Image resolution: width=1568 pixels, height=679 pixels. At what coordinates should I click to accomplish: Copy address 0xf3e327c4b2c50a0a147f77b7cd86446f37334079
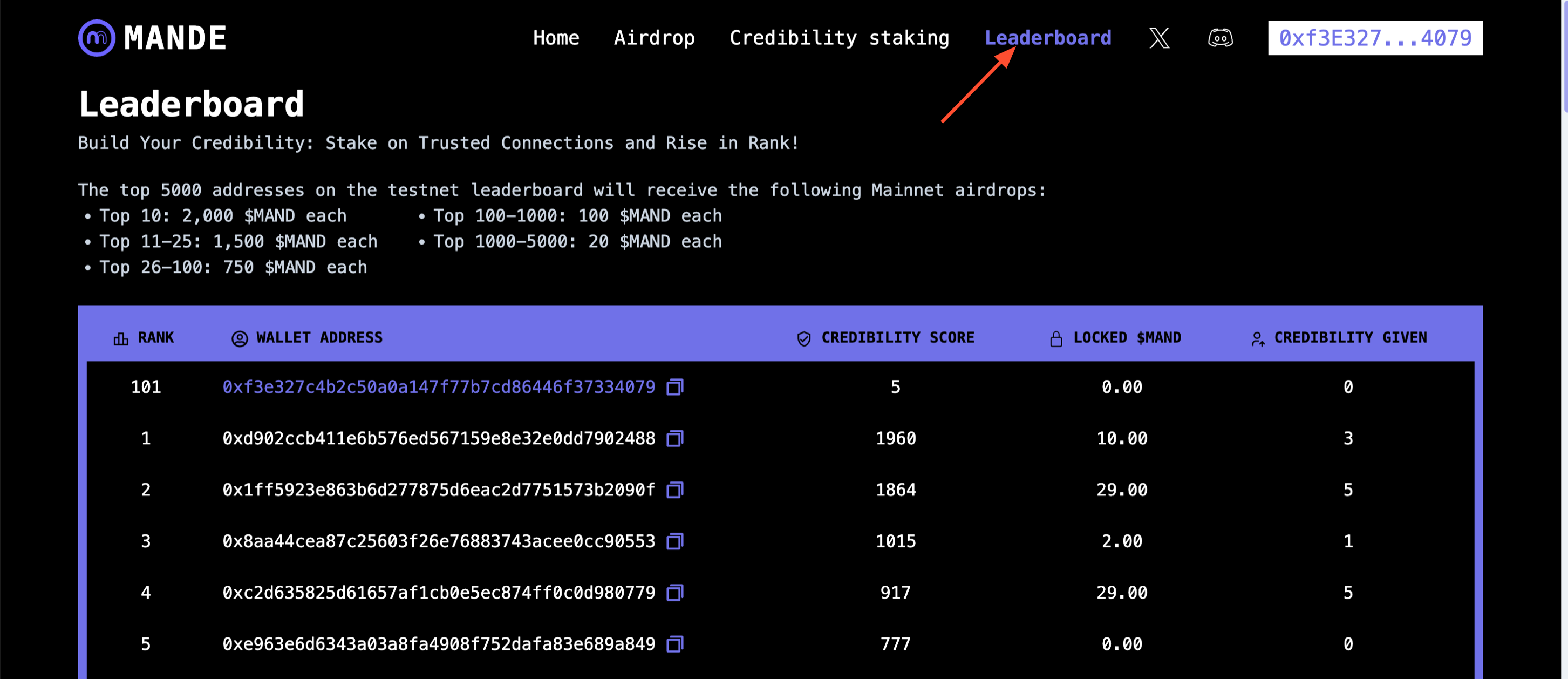(675, 388)
